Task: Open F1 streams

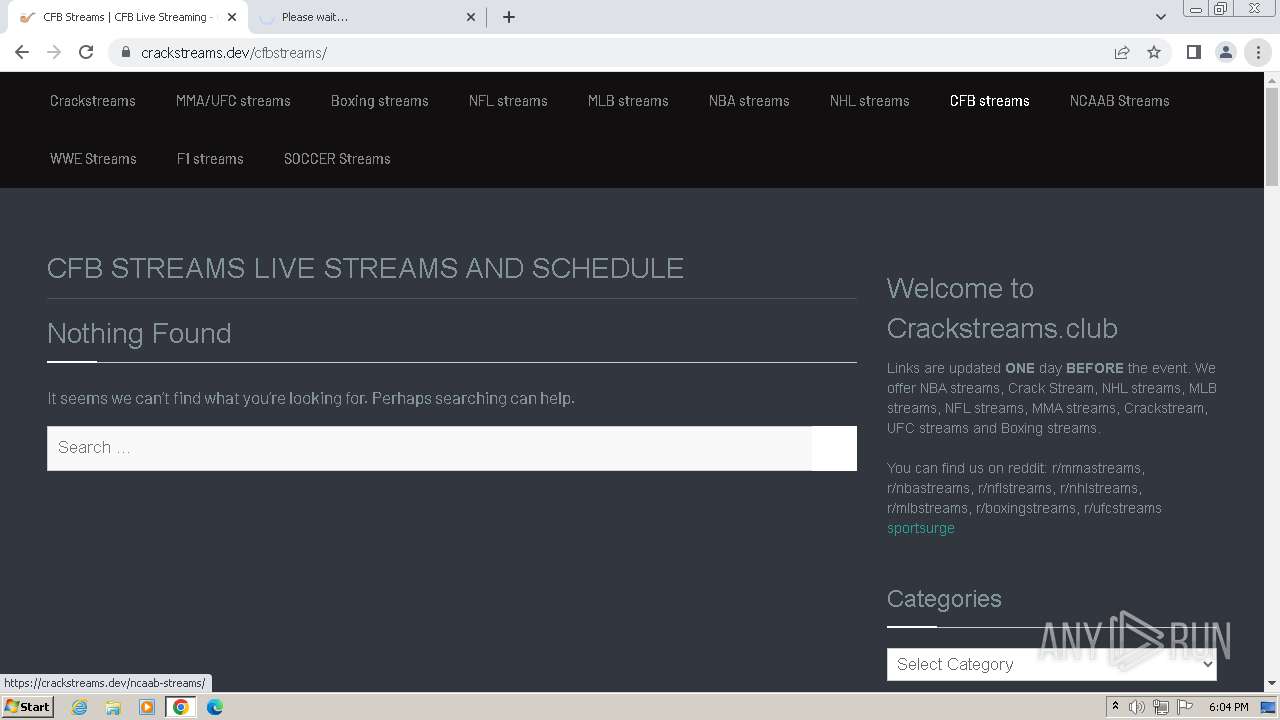Action: [210, 159]
